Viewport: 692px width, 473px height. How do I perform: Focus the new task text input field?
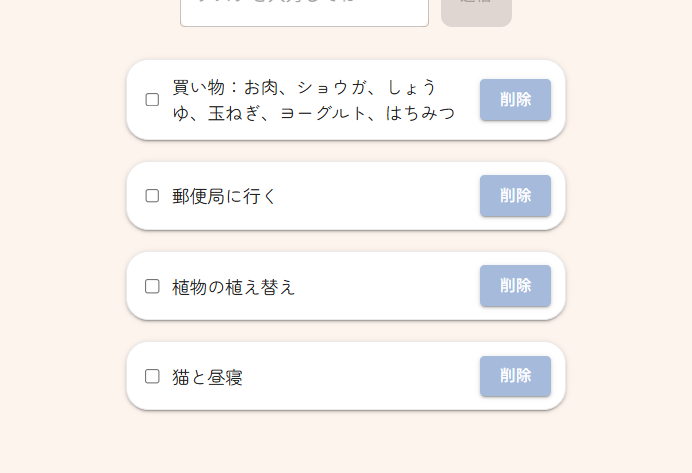(x=304, y=12)
